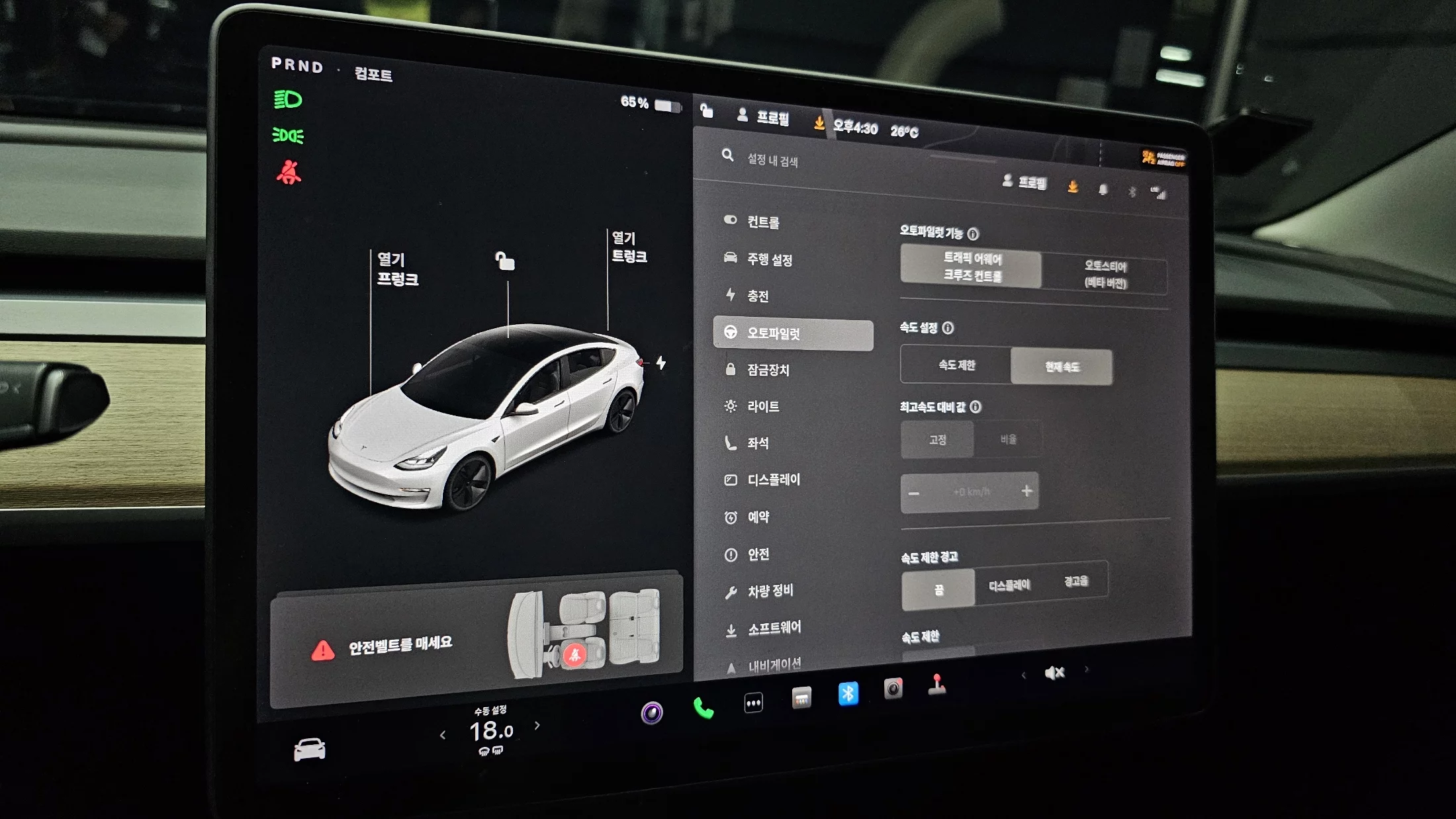Tap the 설정 내 검색 search field

(x=772, y=160)
